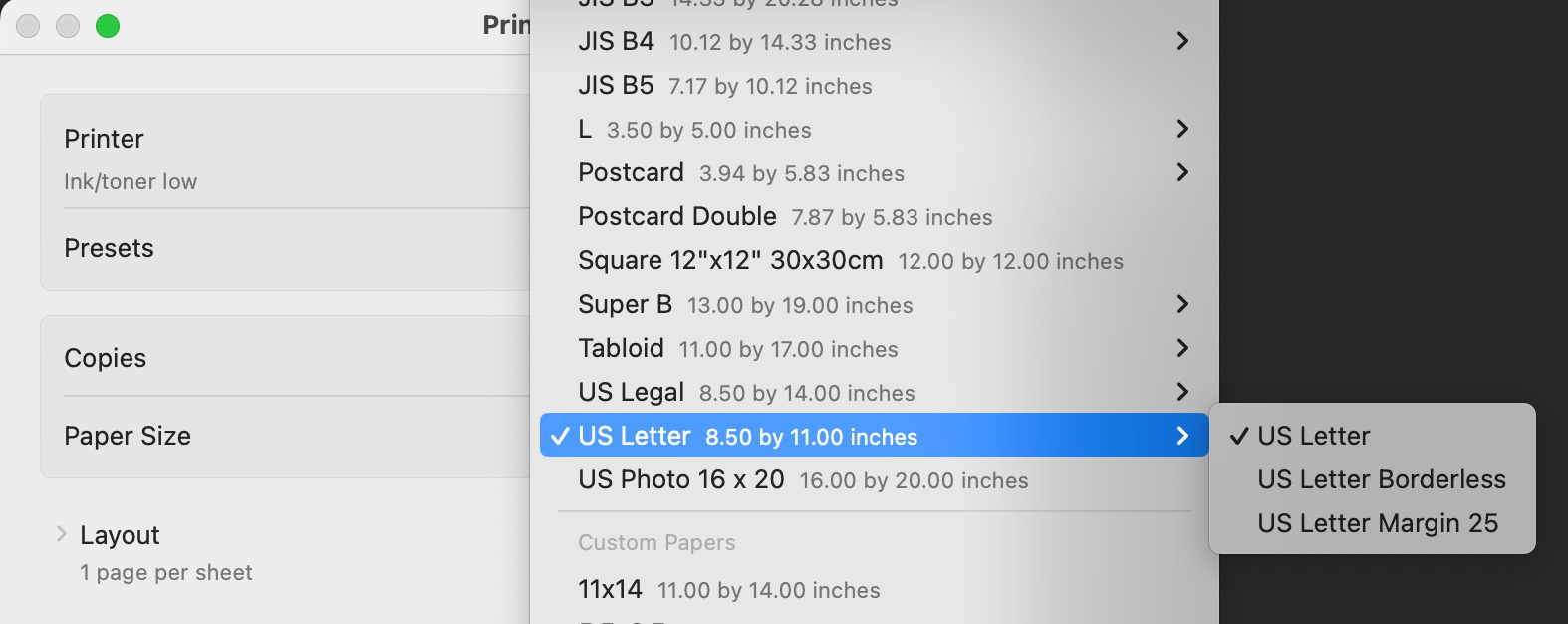The width and height of the screenshot is (1568, 624).
Task: Select JIS B4 paper size
Action: [733, 42]
